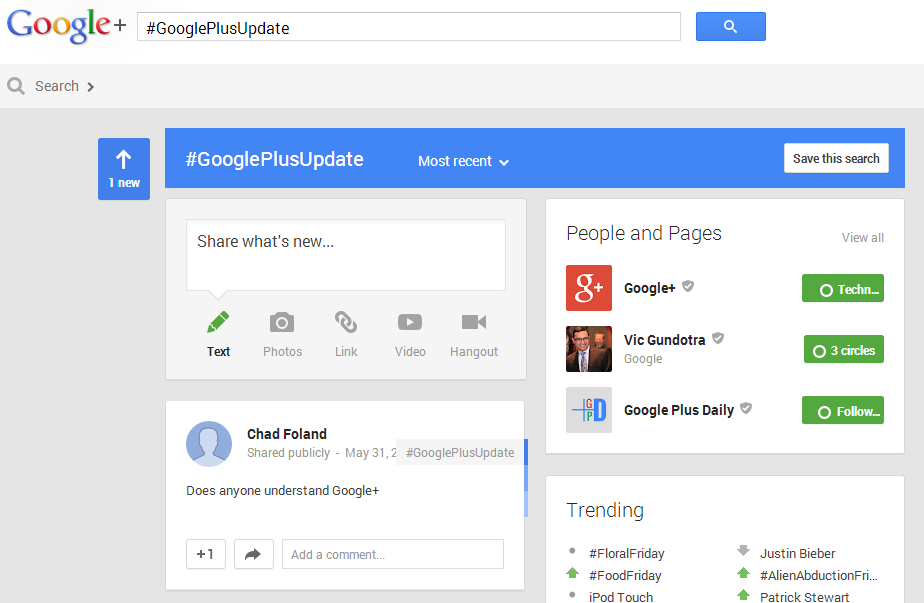Viewport: 924px width, 603px height.
Task: Open the Chad Foland name link
Action: pyautogui.click(x=286, y=434)
